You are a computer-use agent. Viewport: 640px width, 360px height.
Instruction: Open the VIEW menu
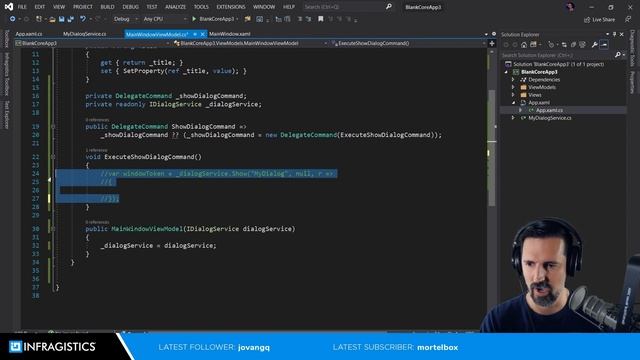coord(59,7)
